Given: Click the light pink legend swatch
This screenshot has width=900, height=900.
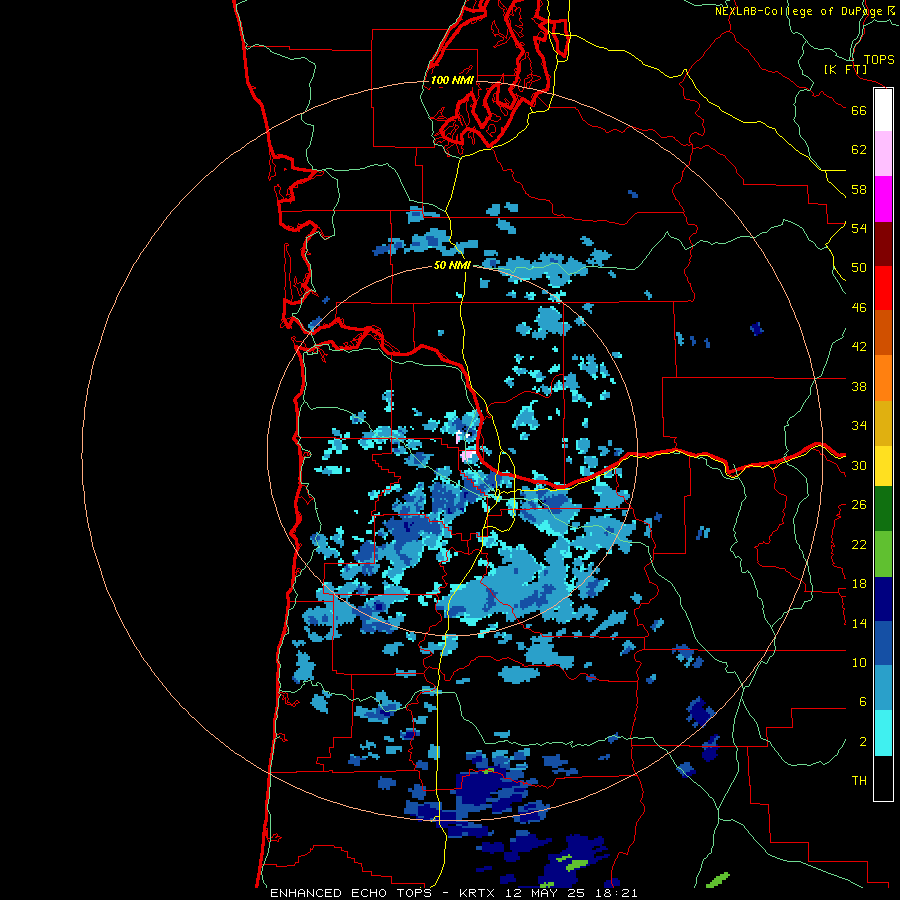Looking at the screenshot, I should [x=883, y=154].
